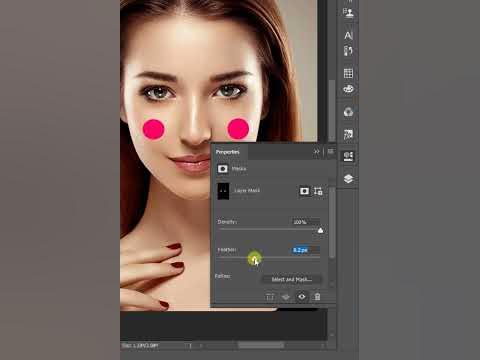Click the document horizontal scrollbar
480x360 pixels.
click(x=261, y=346)
